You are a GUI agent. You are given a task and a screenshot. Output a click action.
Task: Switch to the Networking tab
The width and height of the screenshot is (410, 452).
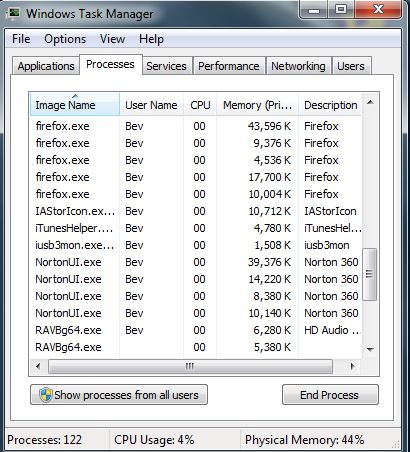(x=298, y=66)
